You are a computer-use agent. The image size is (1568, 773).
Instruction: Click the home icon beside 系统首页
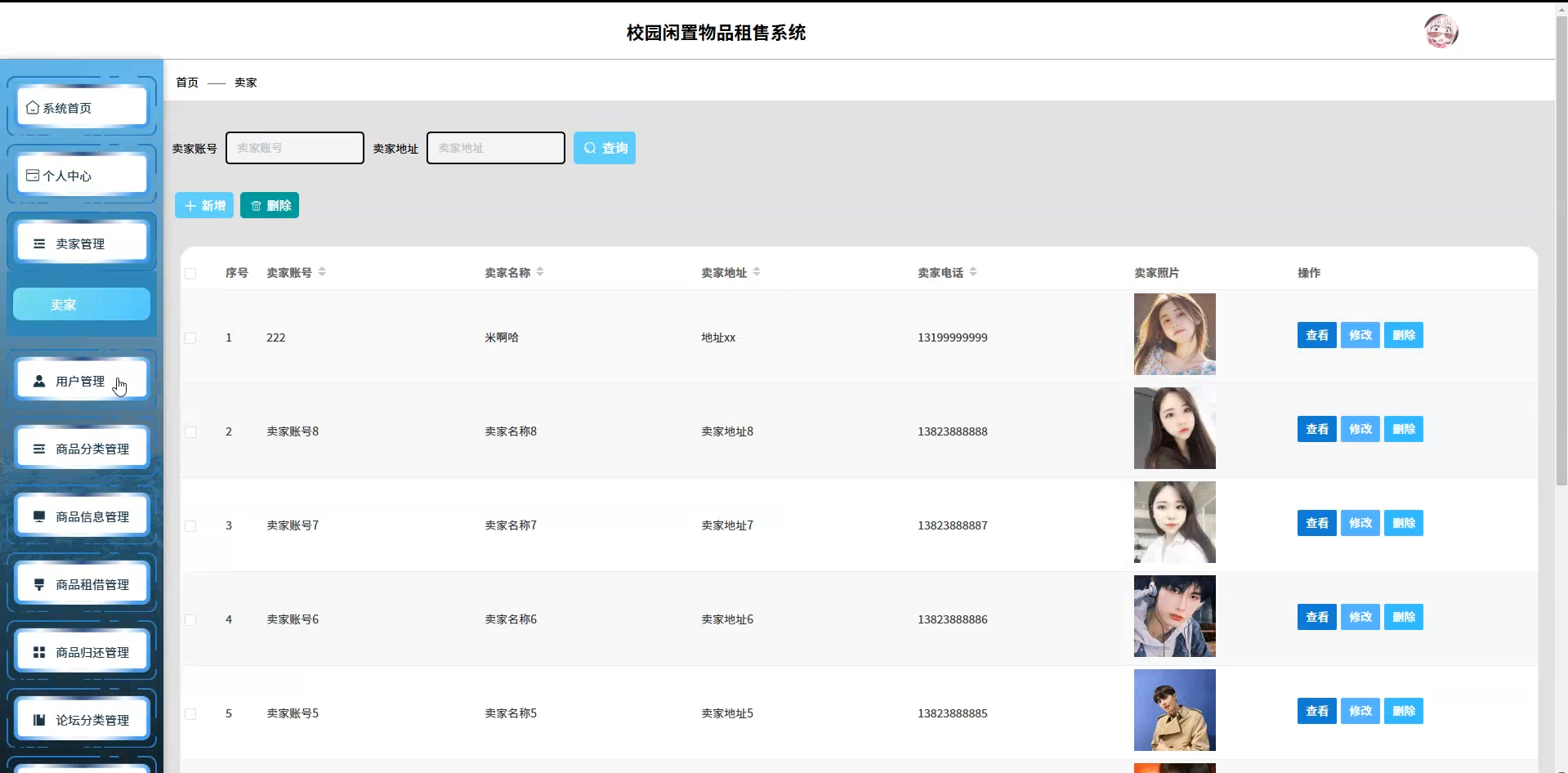33,107
